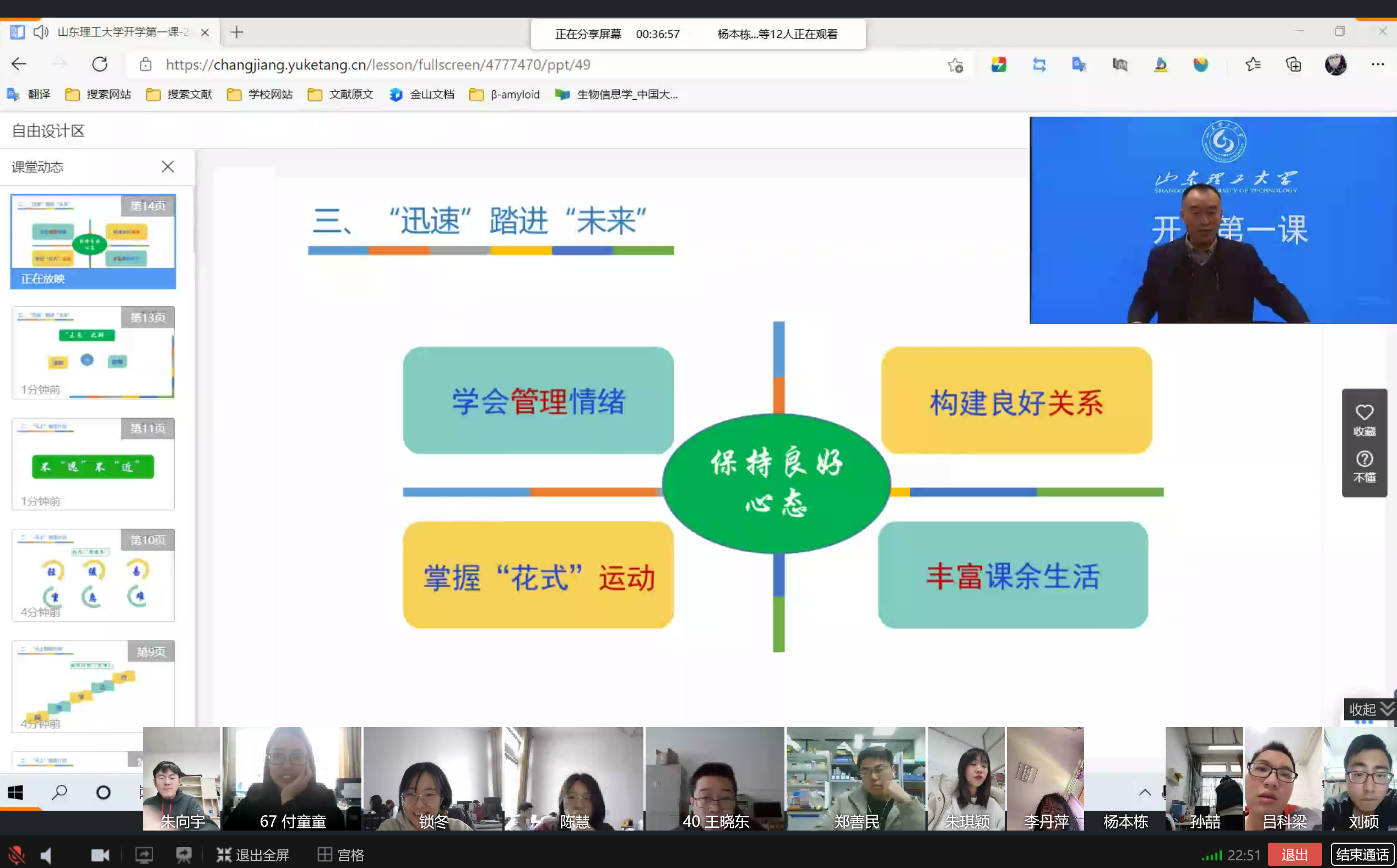Open browser settings three-dots menu

click(x=1378, y=64)
